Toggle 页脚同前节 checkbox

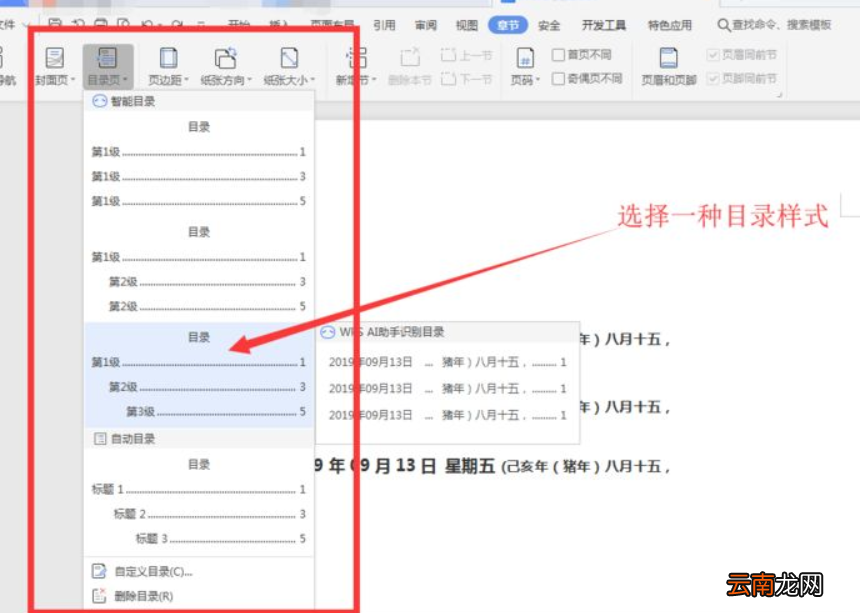pyautogui.click(x=713, y=79)
